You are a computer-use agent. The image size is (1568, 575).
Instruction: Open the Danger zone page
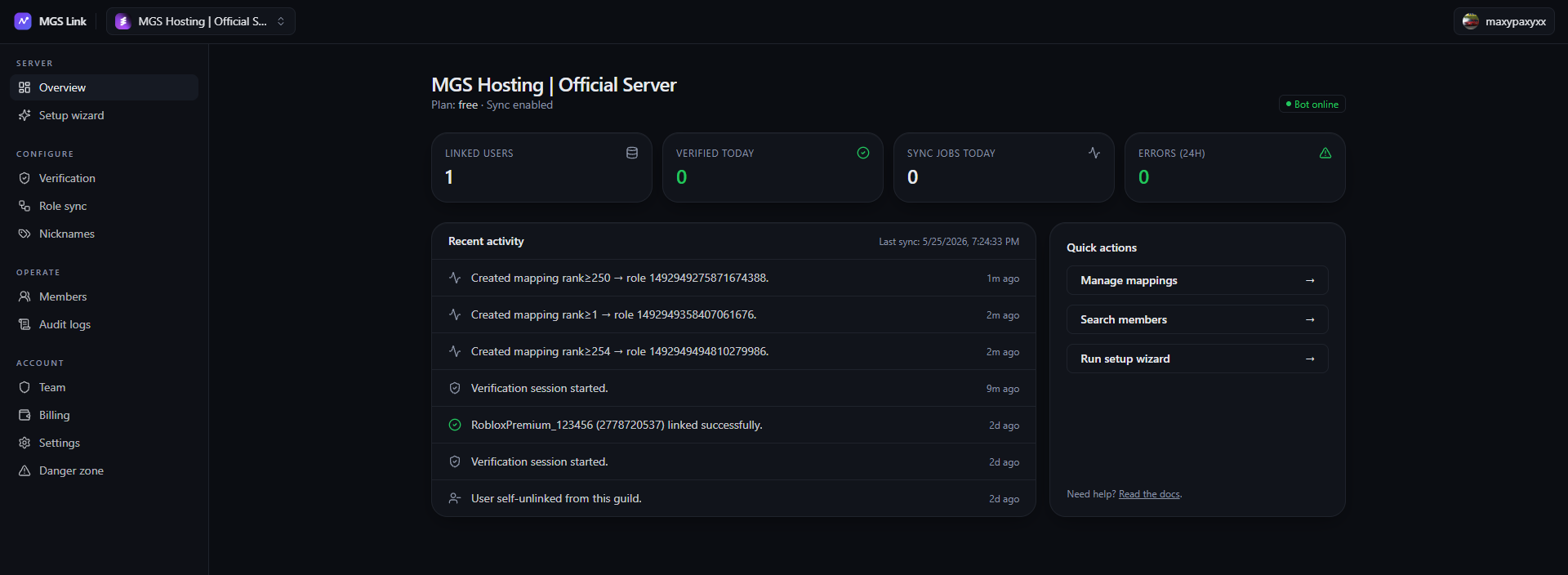104,470
